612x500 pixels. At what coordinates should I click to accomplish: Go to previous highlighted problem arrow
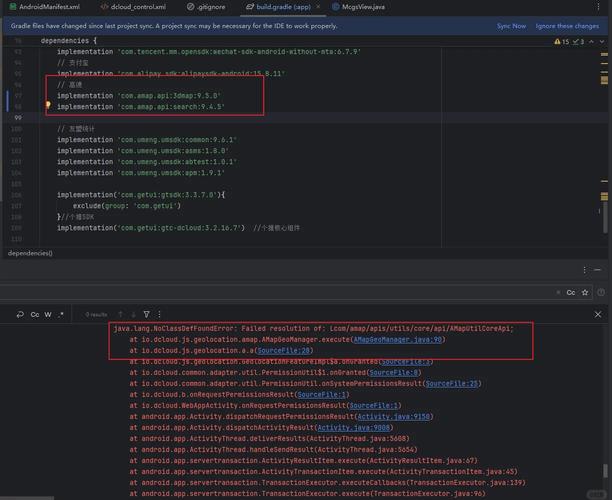click(591, 42)
